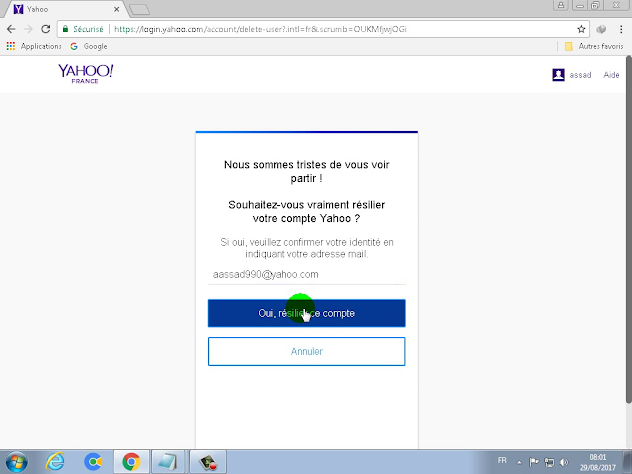This screenshot has width=632, height=474.
Task: Click the volume speaker tray icon
Action: click(564, 462)
